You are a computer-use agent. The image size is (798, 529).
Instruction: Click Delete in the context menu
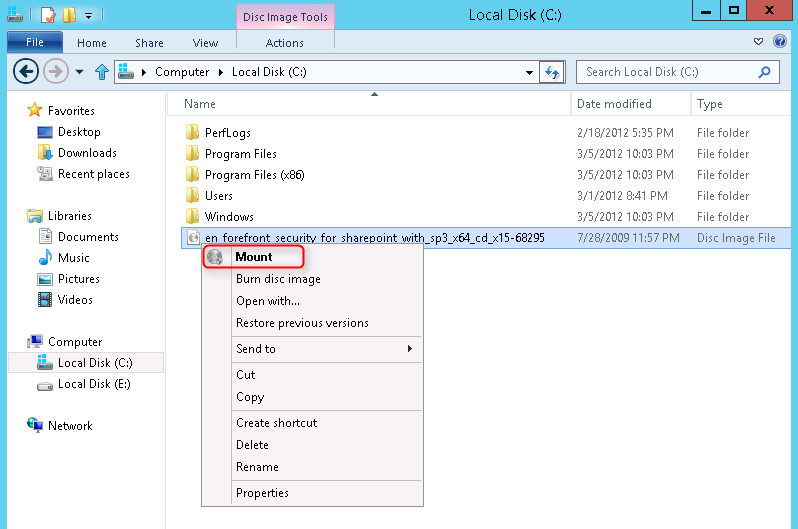coord(312,444)
